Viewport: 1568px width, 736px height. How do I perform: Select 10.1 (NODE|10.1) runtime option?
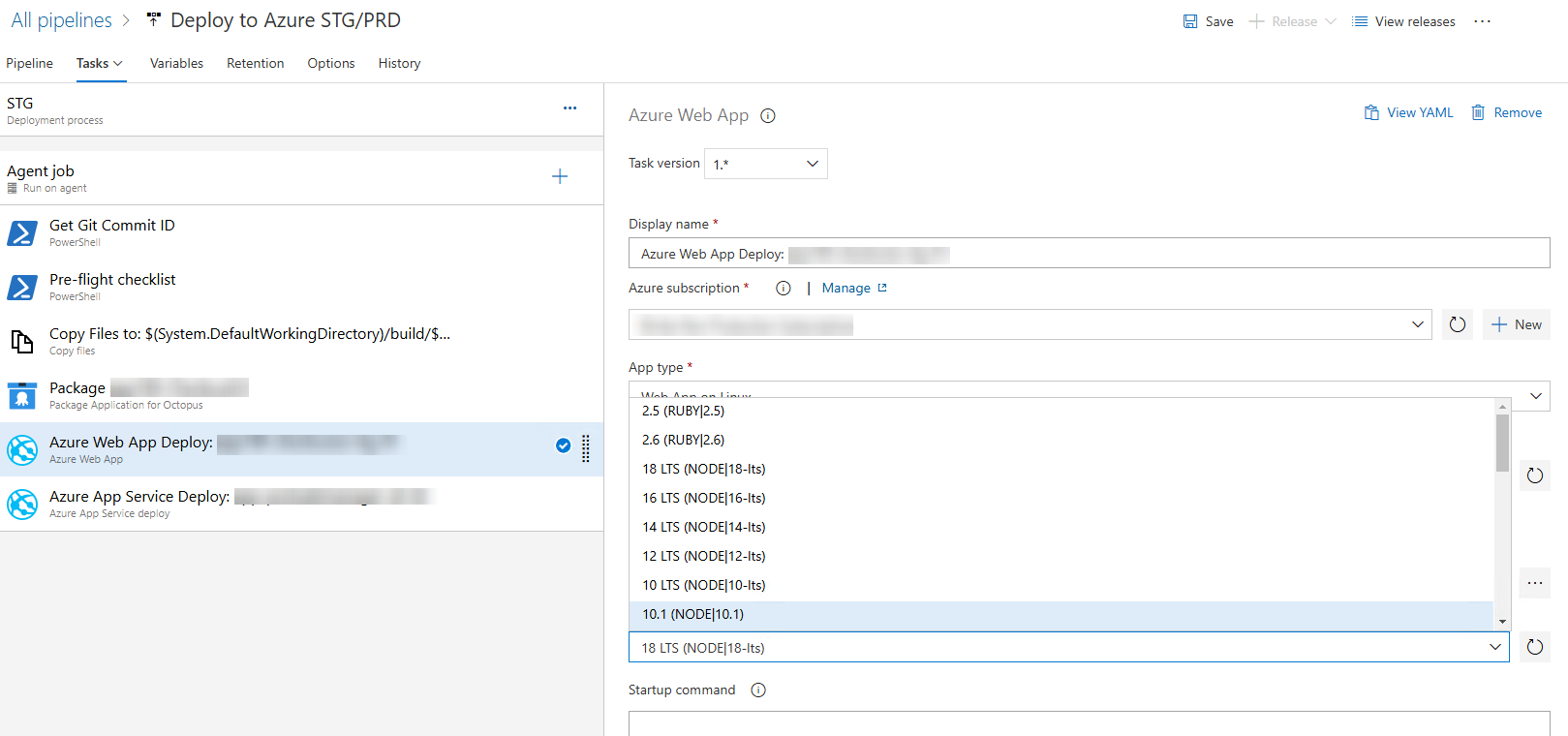point(1061,614)
